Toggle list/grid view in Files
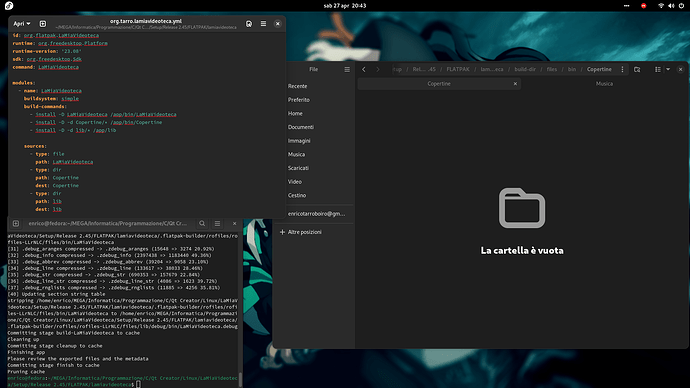 (658, 70)
